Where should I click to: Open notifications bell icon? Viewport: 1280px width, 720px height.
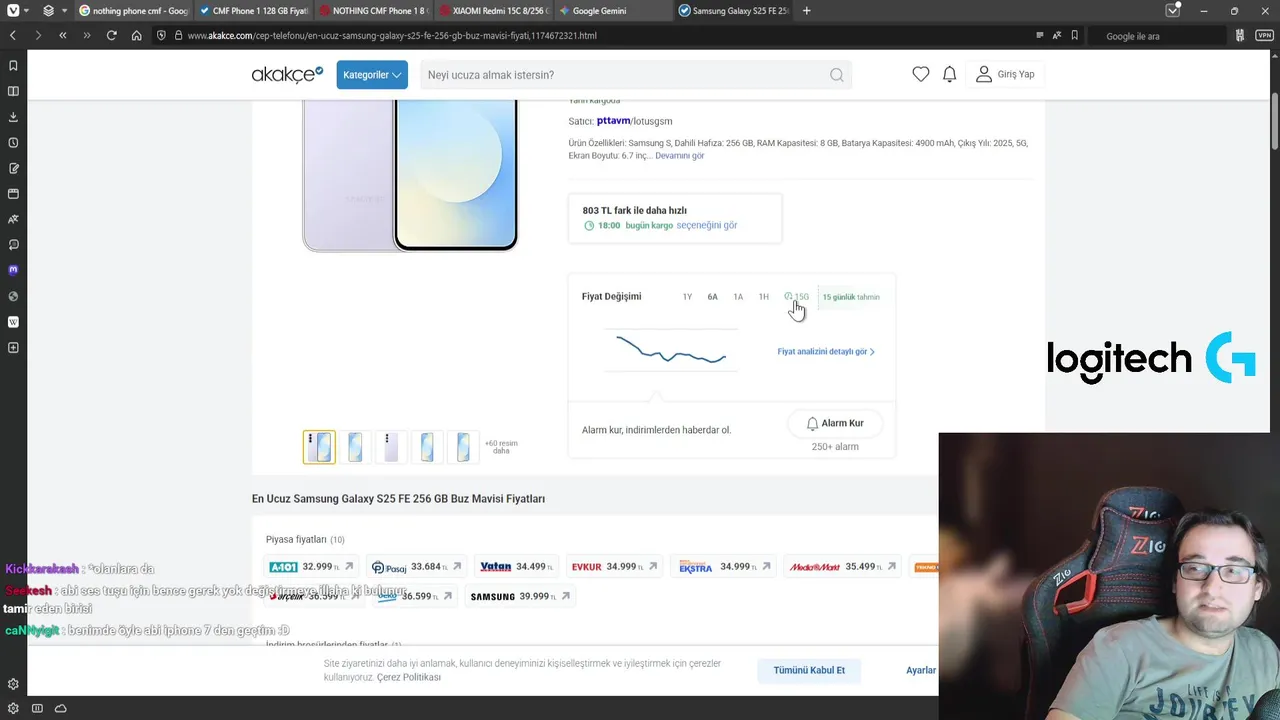950,74
